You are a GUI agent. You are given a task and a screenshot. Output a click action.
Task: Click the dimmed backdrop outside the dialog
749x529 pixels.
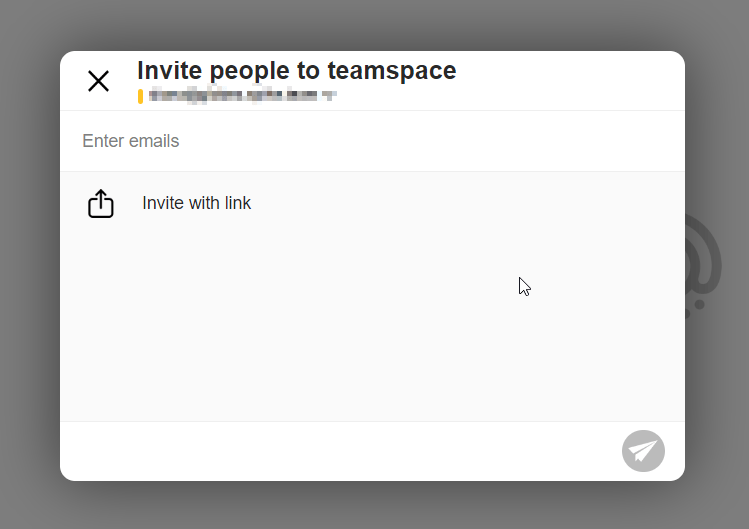click(x=30, y=300)
